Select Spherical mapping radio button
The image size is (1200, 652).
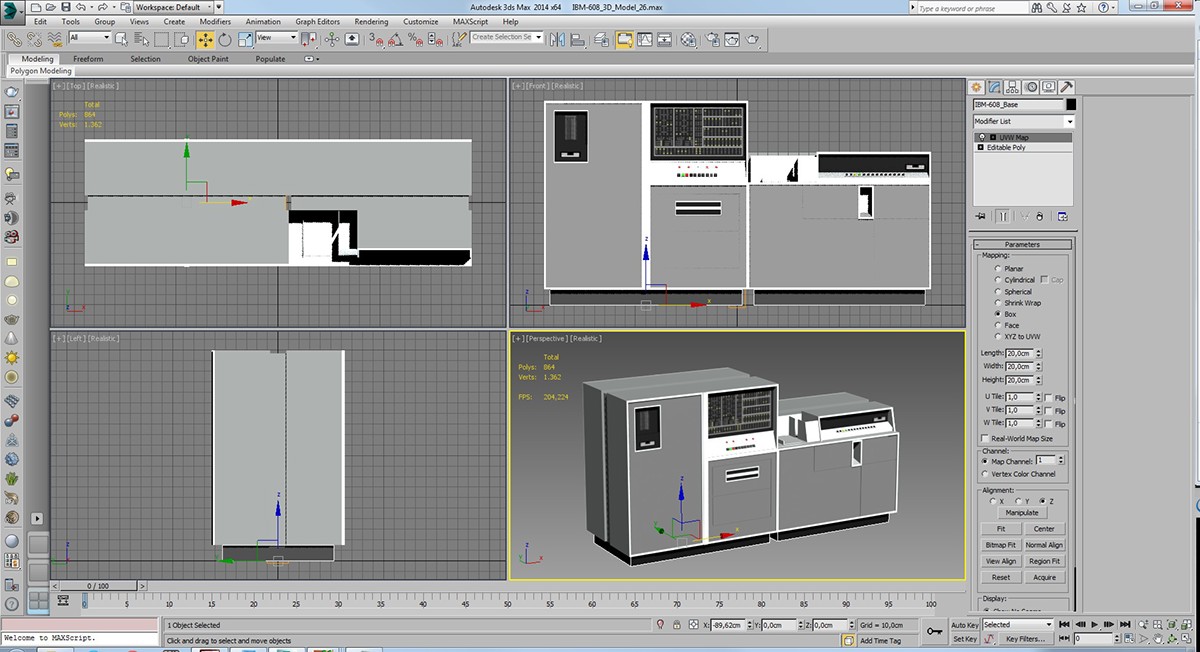[x=997, y=291]
